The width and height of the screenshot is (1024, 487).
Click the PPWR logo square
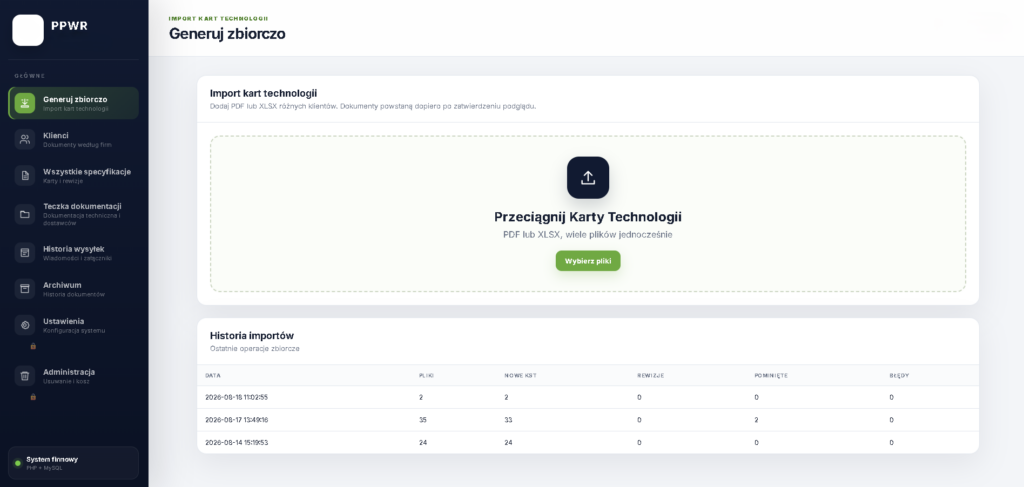tap(28, 30)
